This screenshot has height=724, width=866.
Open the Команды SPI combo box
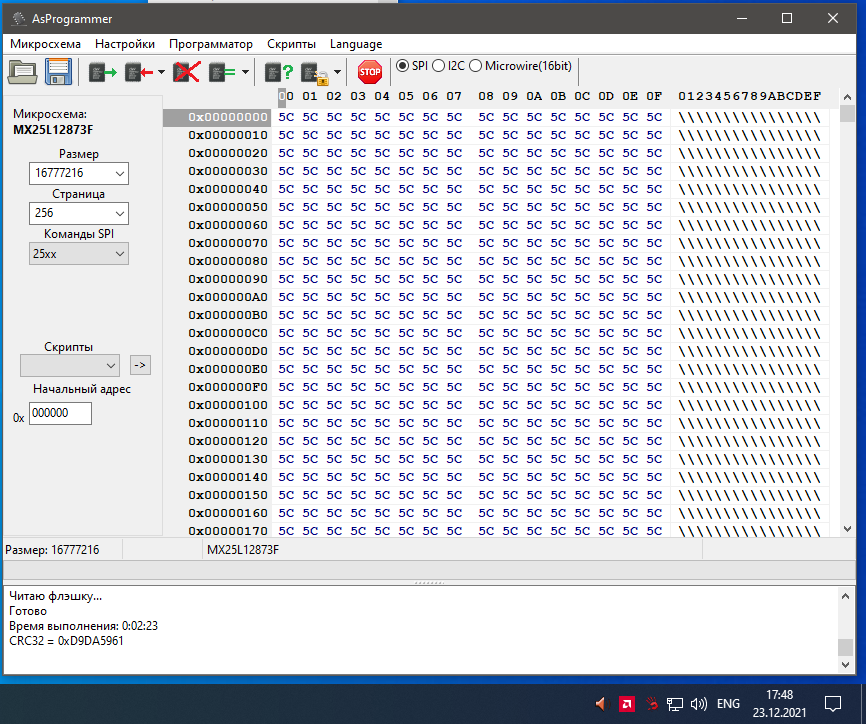point(79,254)
